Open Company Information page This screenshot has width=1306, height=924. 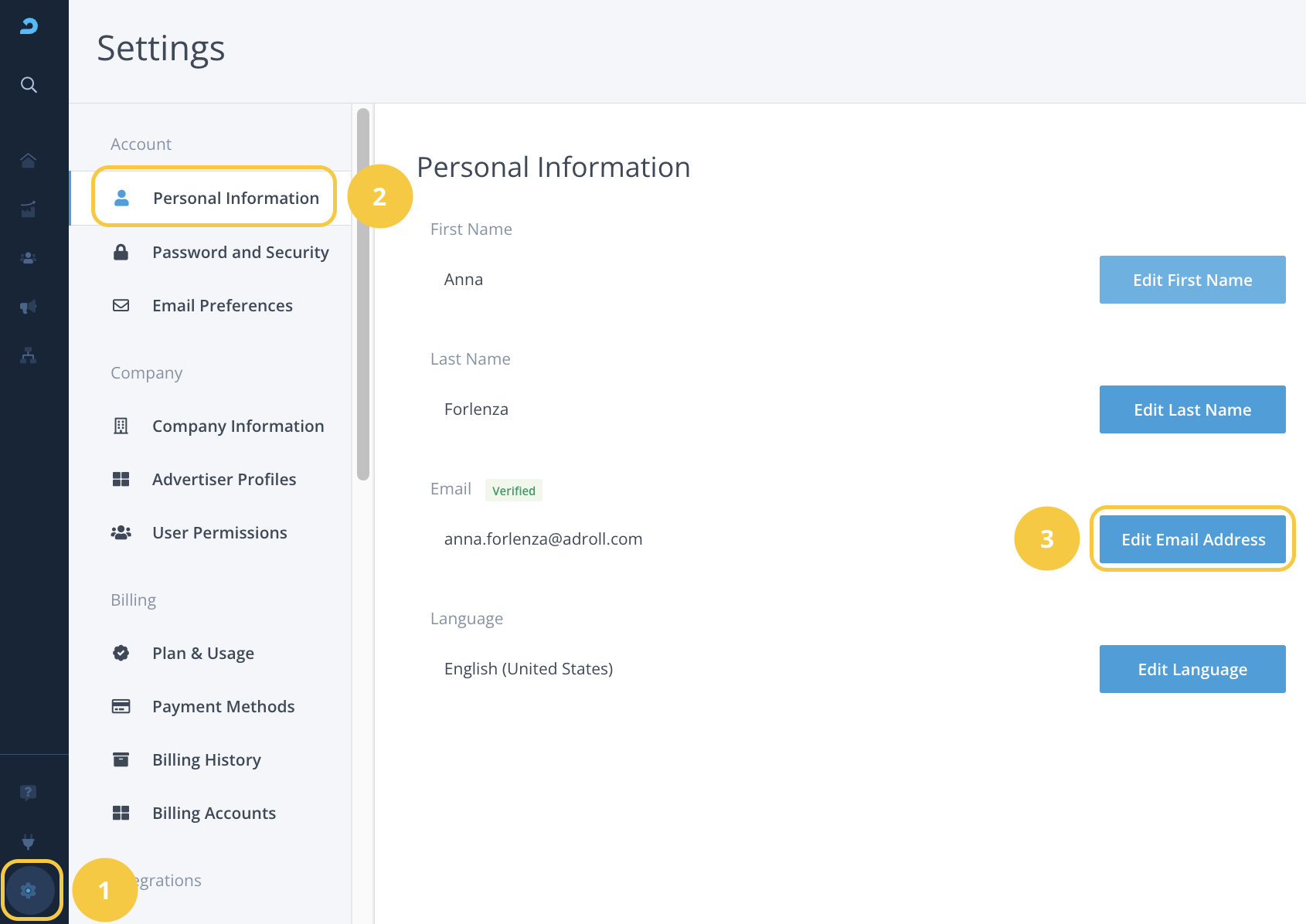(x=238, y=426)
